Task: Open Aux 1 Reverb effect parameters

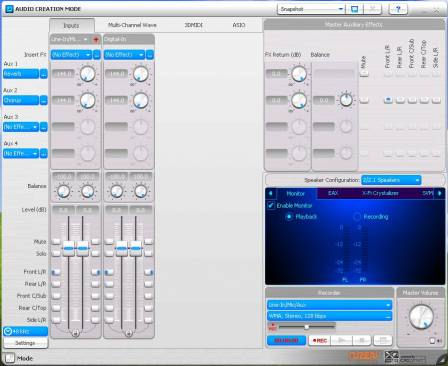Action: tap(44, 74)
